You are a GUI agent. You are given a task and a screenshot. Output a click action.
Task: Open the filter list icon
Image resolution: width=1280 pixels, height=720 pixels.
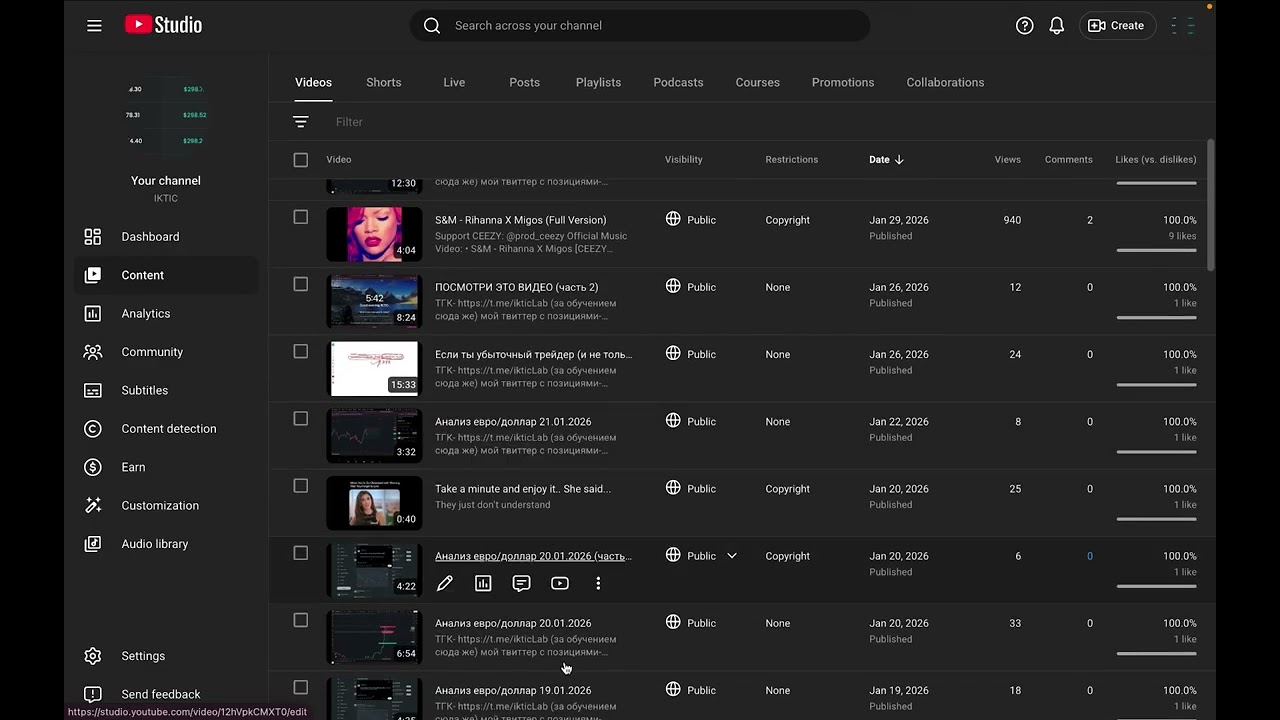coord(301,122)
